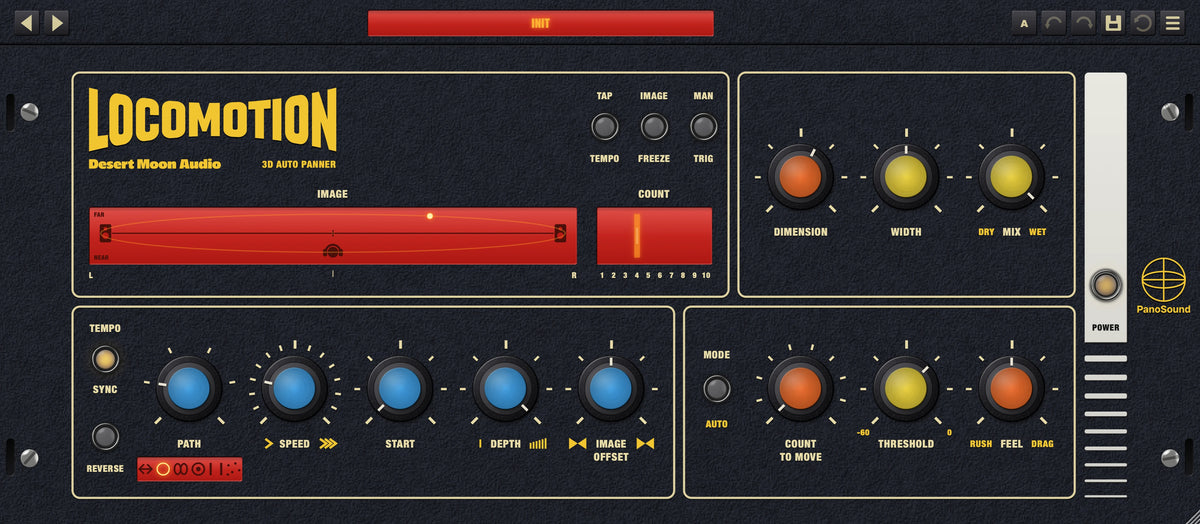Click count number 10 under the COUNT display
The width and height of the screenshot is (1200, 524).
(x=706, y=275)
